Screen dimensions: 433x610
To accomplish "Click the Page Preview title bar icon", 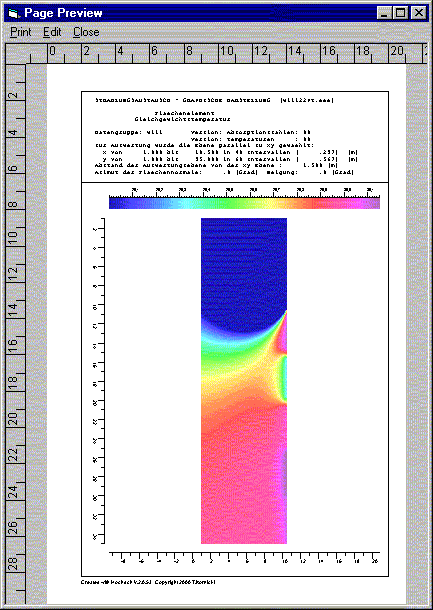I will pyautogui.click(x=13, y=14).
